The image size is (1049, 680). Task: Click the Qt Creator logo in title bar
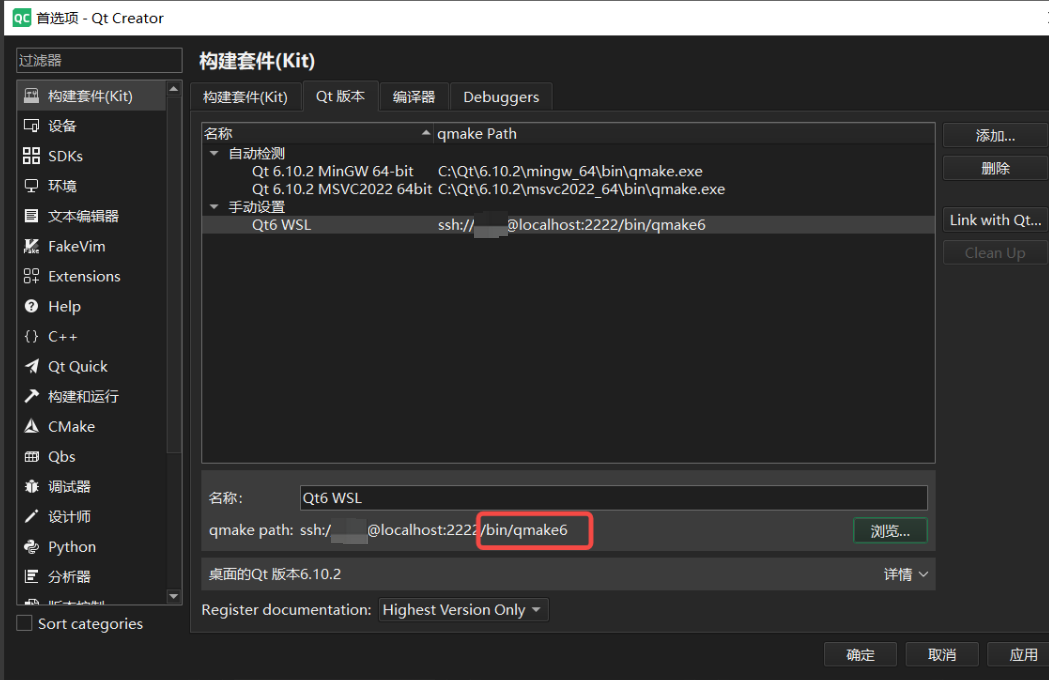pyautogui.click(x=21, y=18)
